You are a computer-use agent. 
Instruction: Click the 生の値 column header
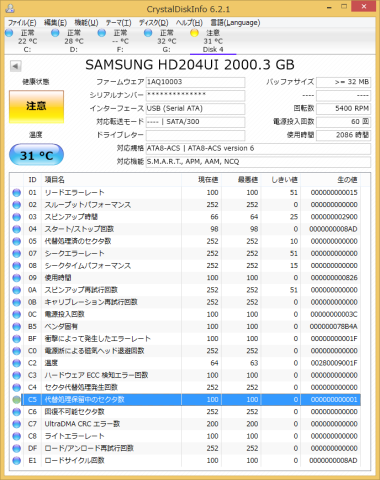[x=330, y=180]
